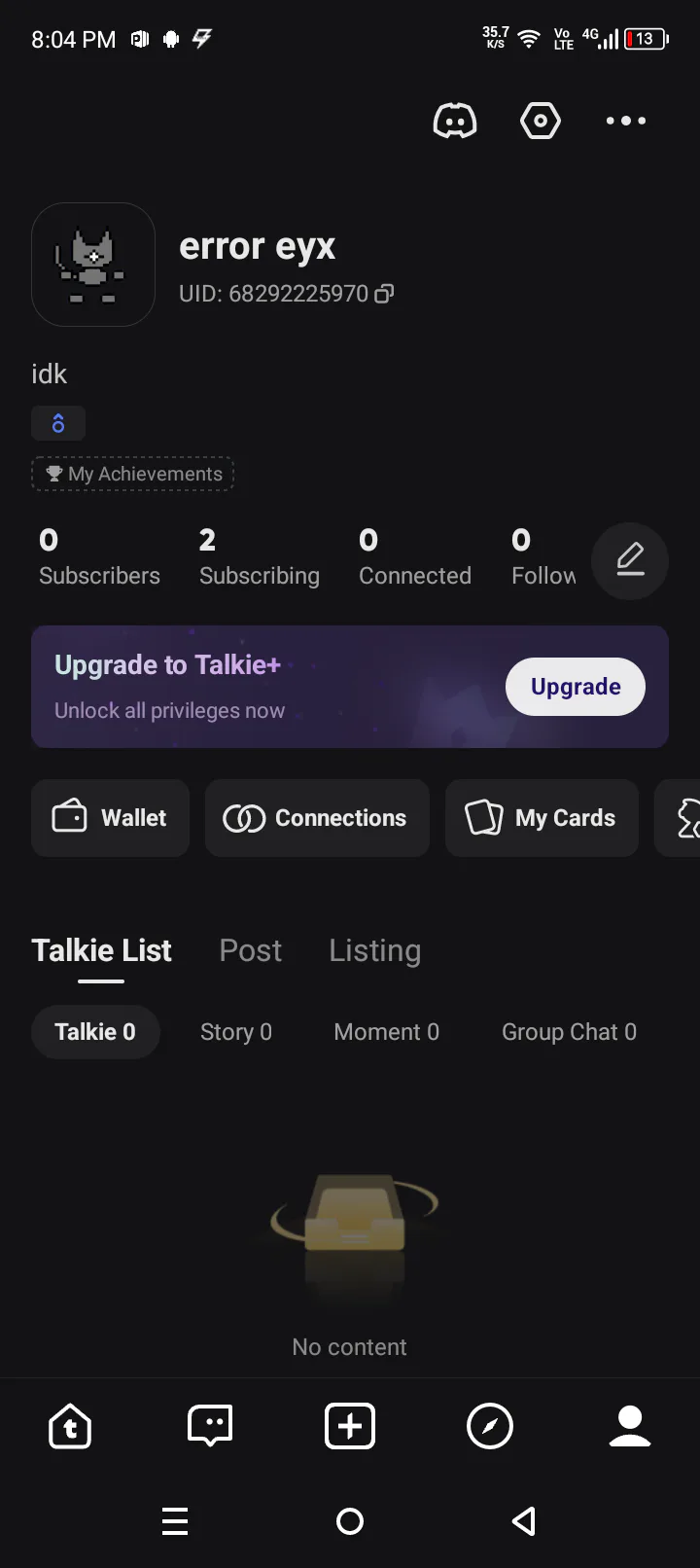Select the Story 0 filter
Viewport: 700px width, 1568px height.
[236, 1032]
